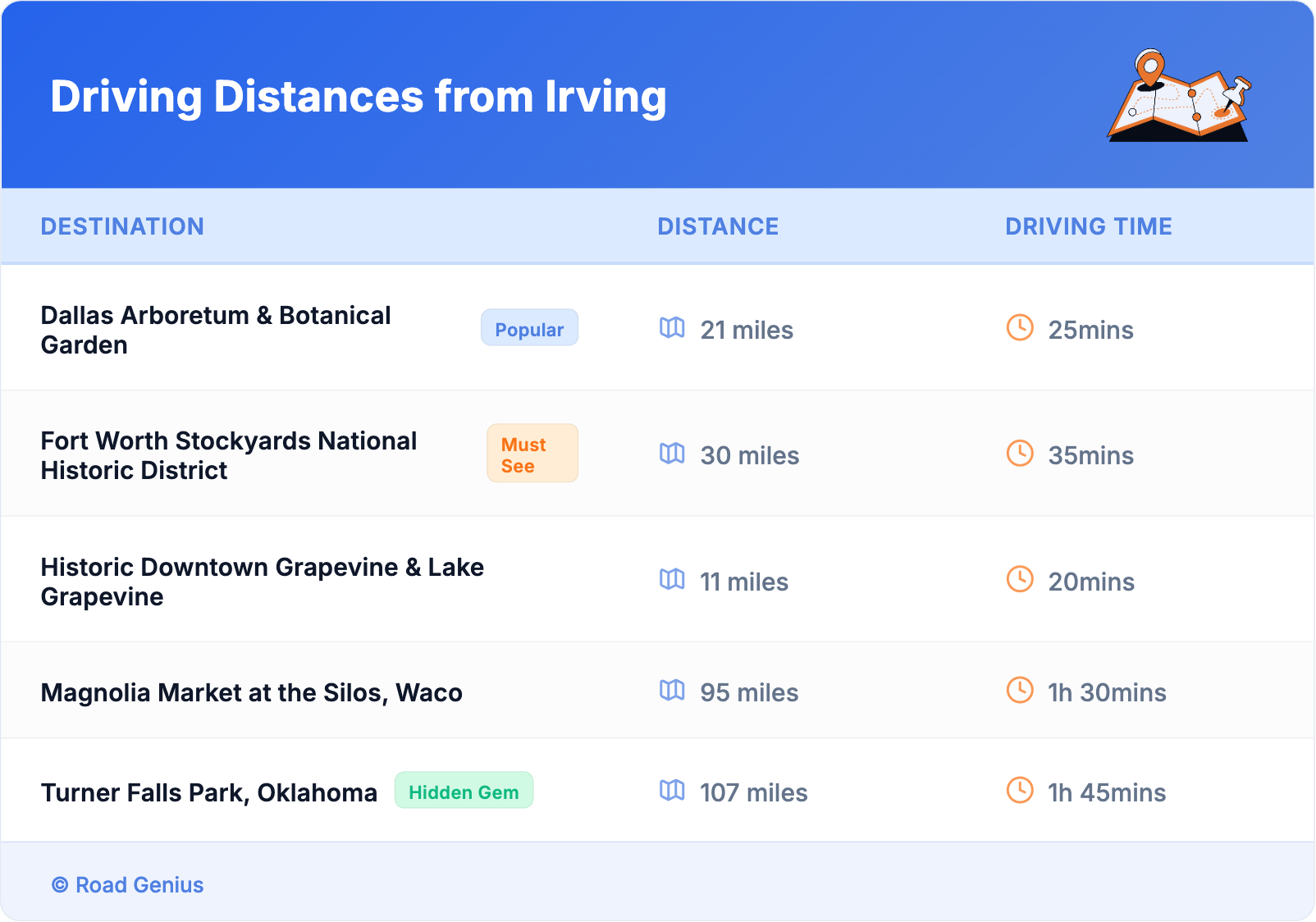Click the clock icon next to 25mins
Screen dimensions: 1316x922
click(1020, 328)
